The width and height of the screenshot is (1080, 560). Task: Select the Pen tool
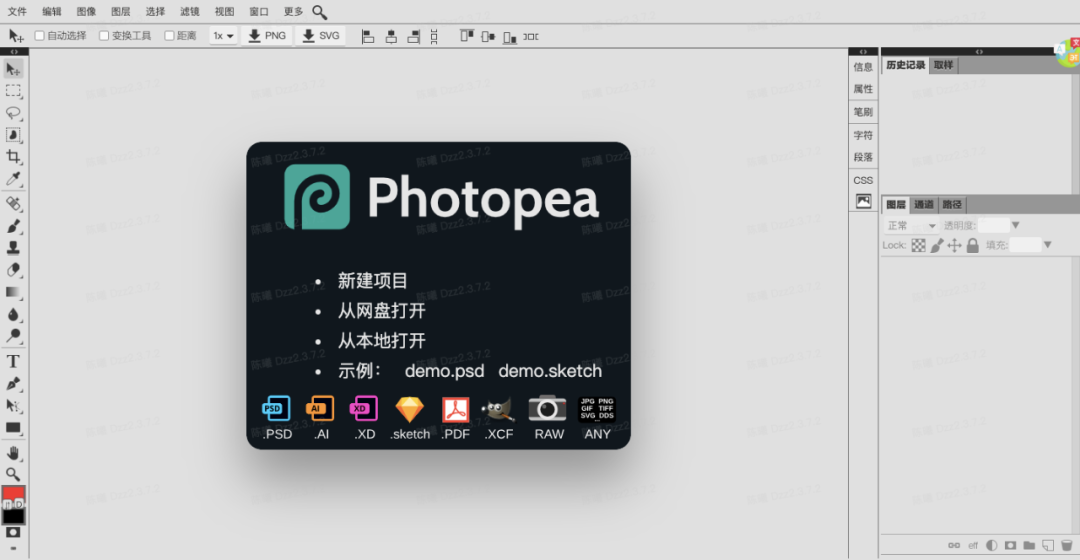coord(13,384)
